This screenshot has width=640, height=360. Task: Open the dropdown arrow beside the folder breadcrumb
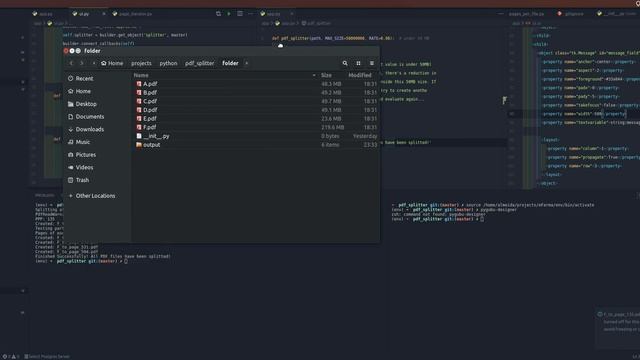tap(247, 63)
